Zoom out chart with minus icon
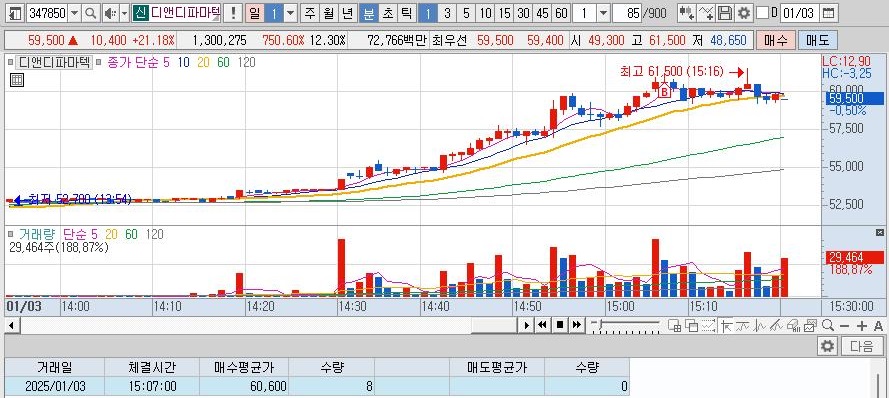The height and width of the screenshot is (398, 889). [845, 325]
